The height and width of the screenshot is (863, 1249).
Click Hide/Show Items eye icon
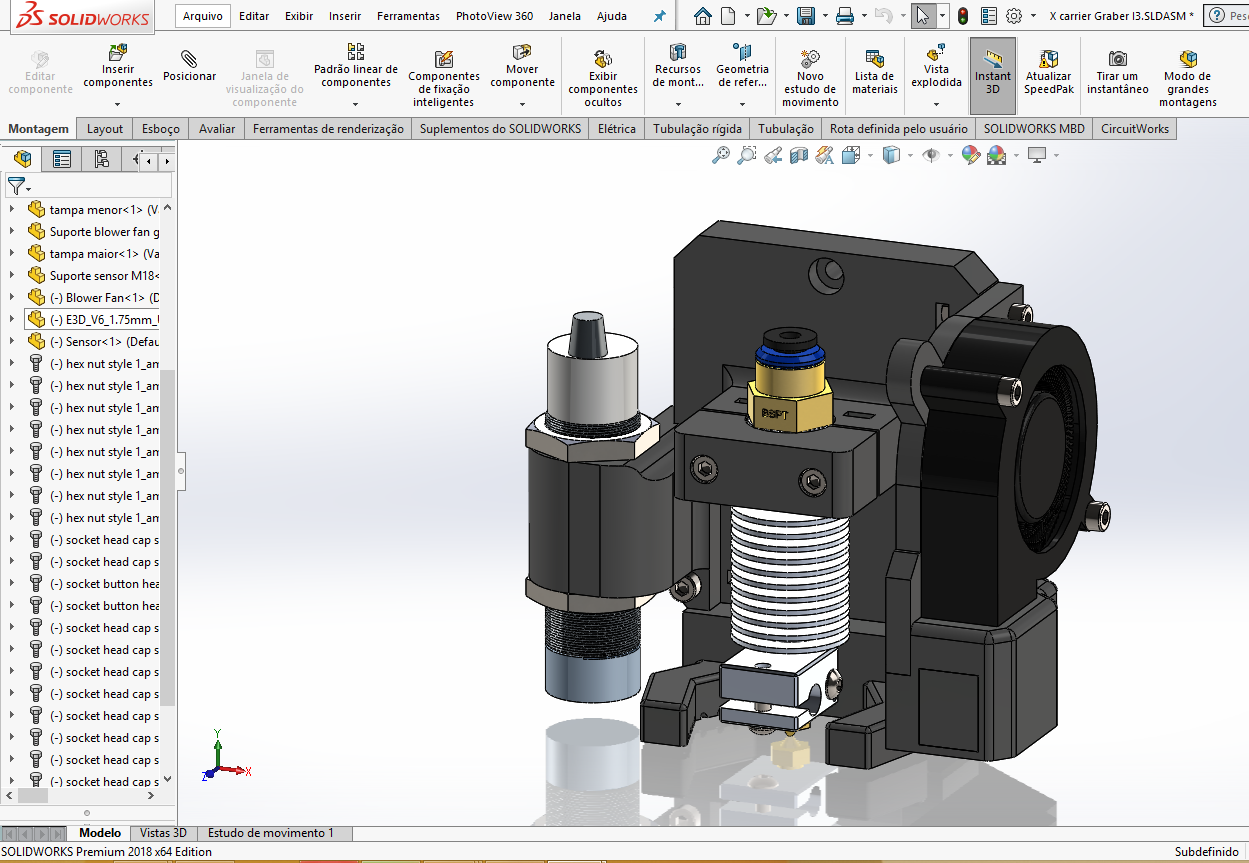click(930, 155)
